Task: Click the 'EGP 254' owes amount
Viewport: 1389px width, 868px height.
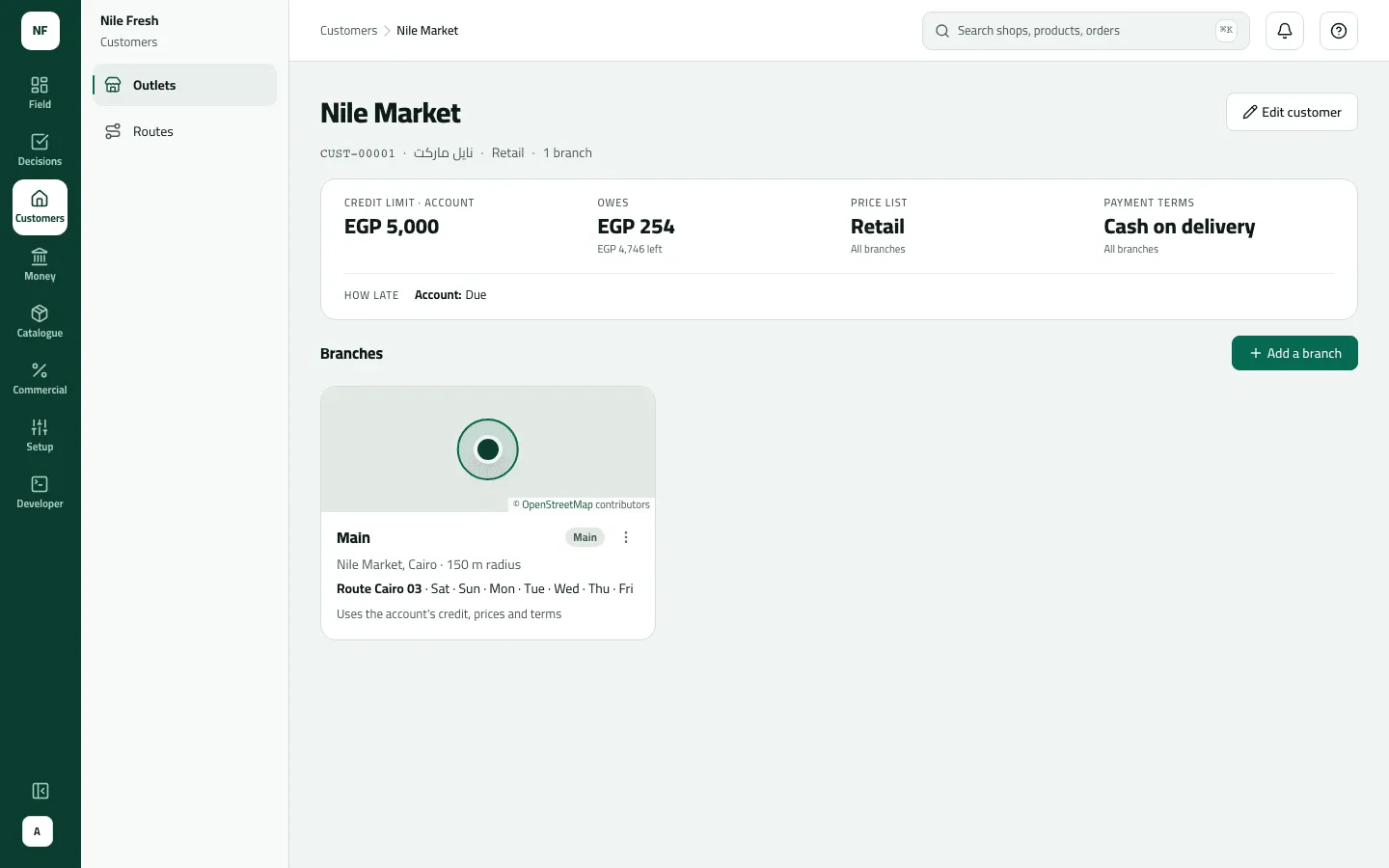Action: tap(636, 227)
